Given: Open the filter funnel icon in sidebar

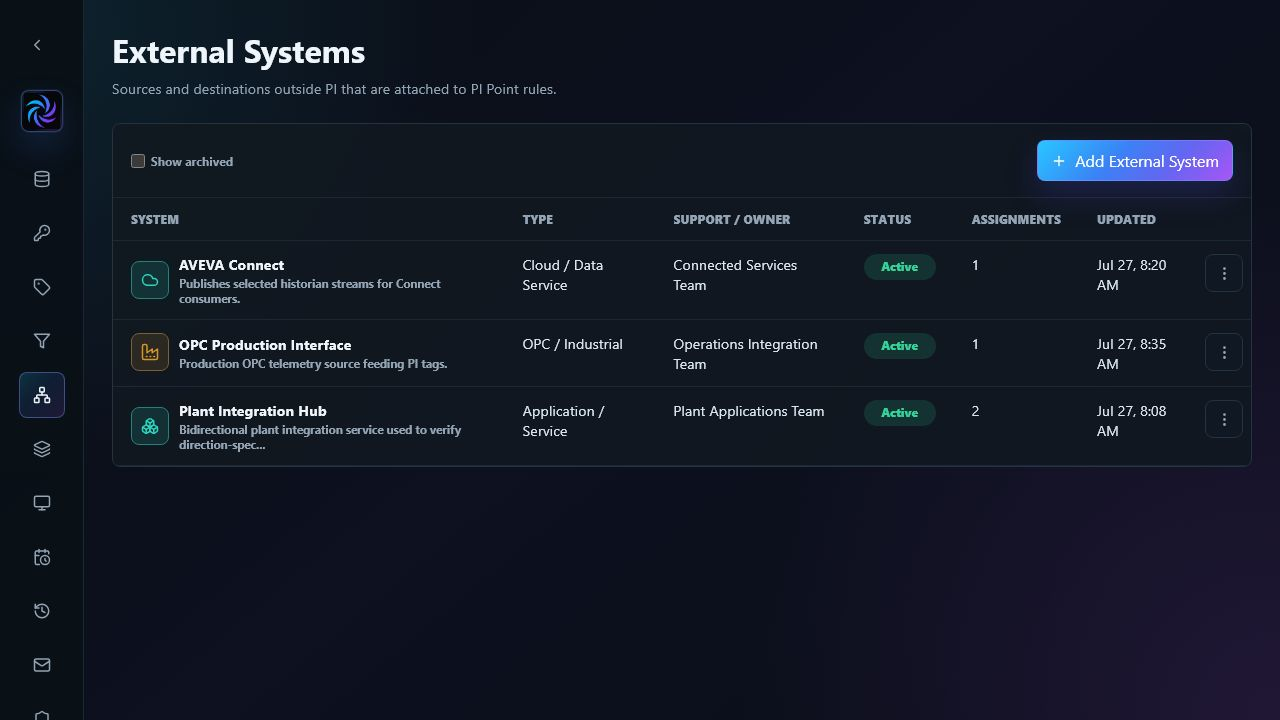Looking at the screenshot, I should [x=42, y=341].
